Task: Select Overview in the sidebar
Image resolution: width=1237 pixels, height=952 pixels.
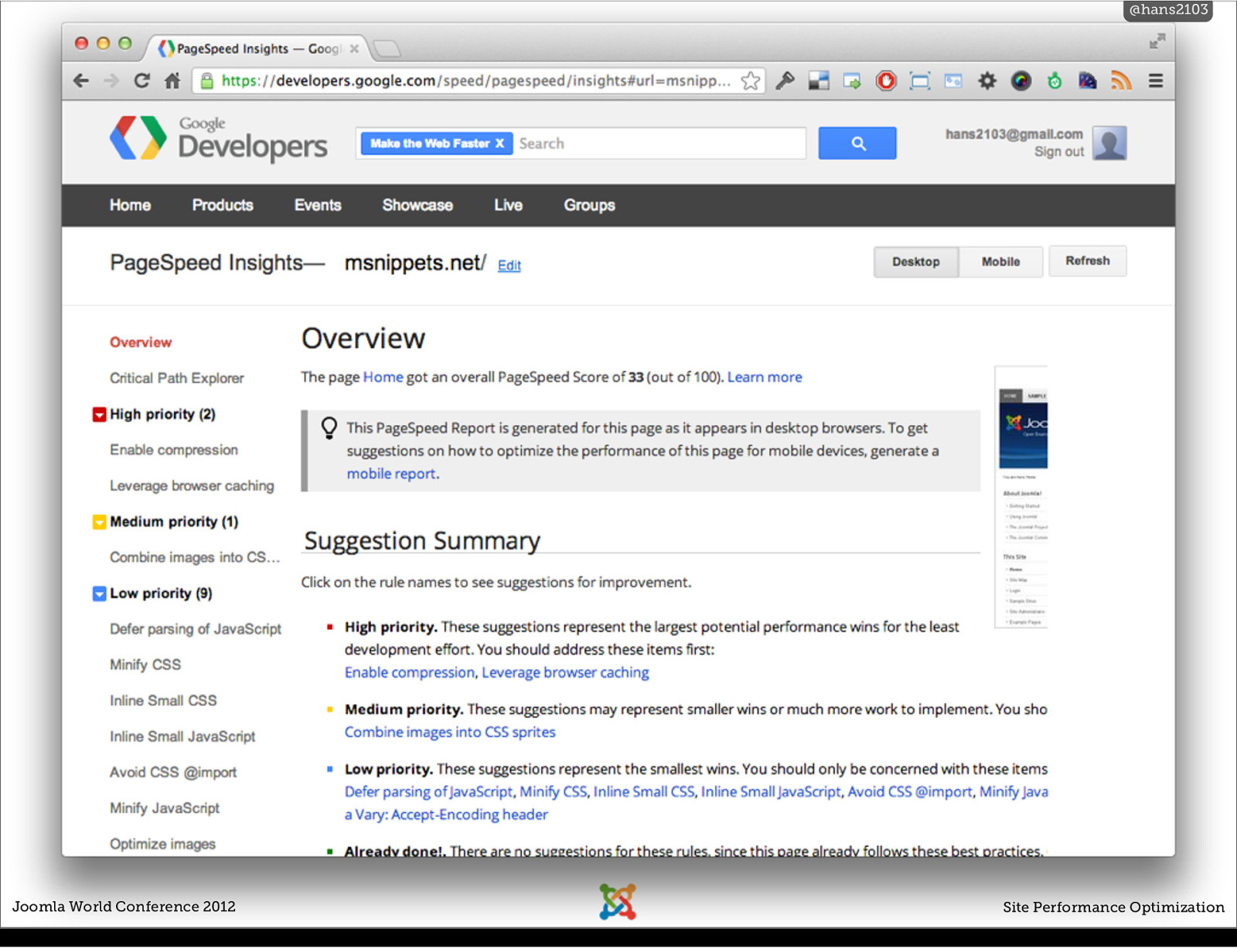Action: (x=141, y=342)
